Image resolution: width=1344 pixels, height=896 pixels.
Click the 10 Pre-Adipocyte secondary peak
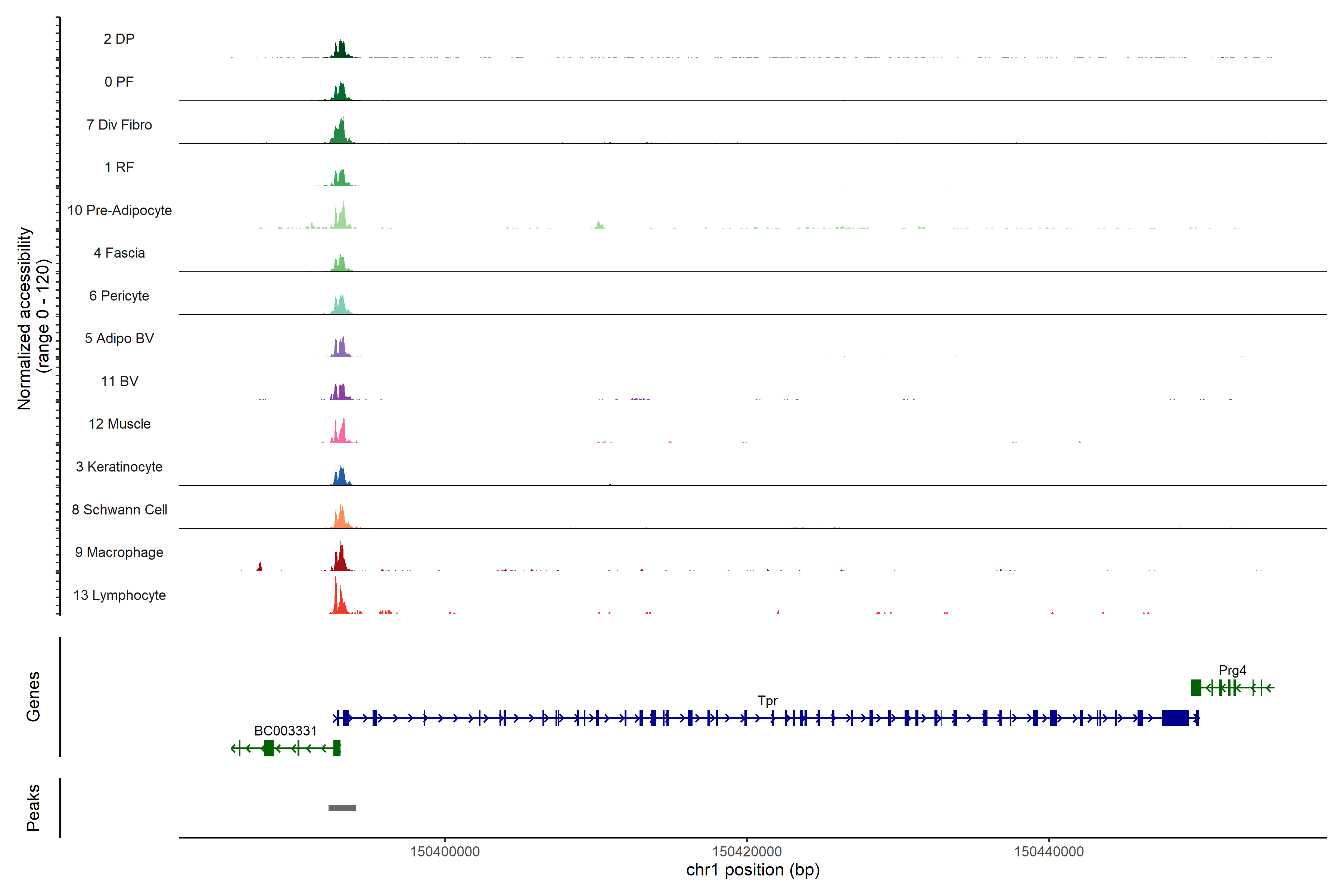(598, 225)
